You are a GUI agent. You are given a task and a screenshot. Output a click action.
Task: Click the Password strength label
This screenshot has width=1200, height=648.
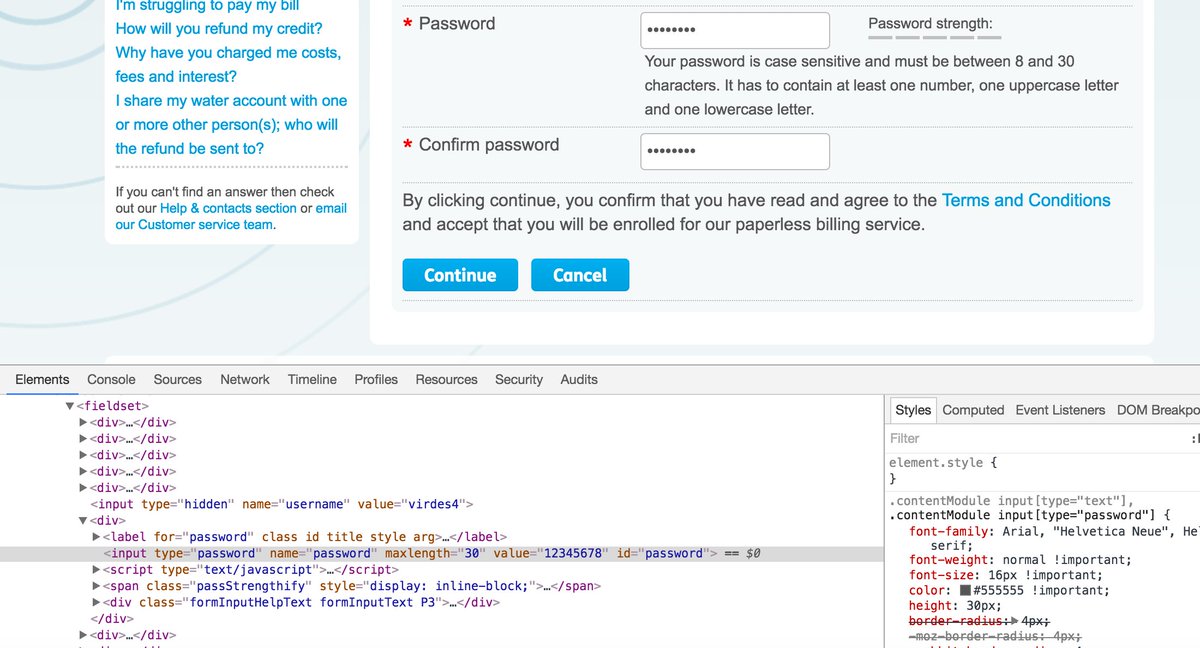coord(930,24)
